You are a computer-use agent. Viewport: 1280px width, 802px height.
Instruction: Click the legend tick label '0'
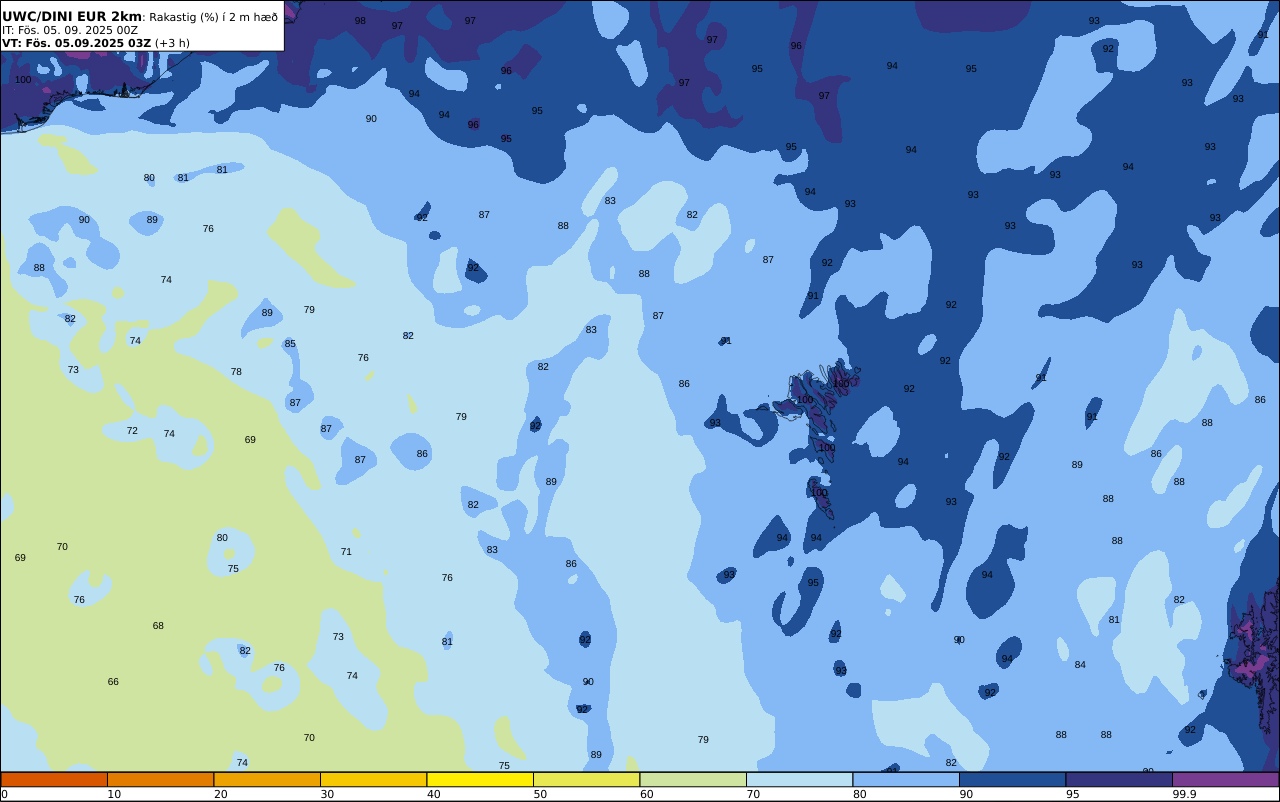click(x=4, y=794)
